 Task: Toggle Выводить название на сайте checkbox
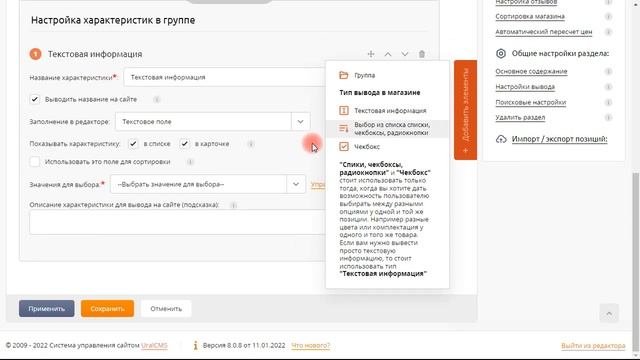(35, 99)
